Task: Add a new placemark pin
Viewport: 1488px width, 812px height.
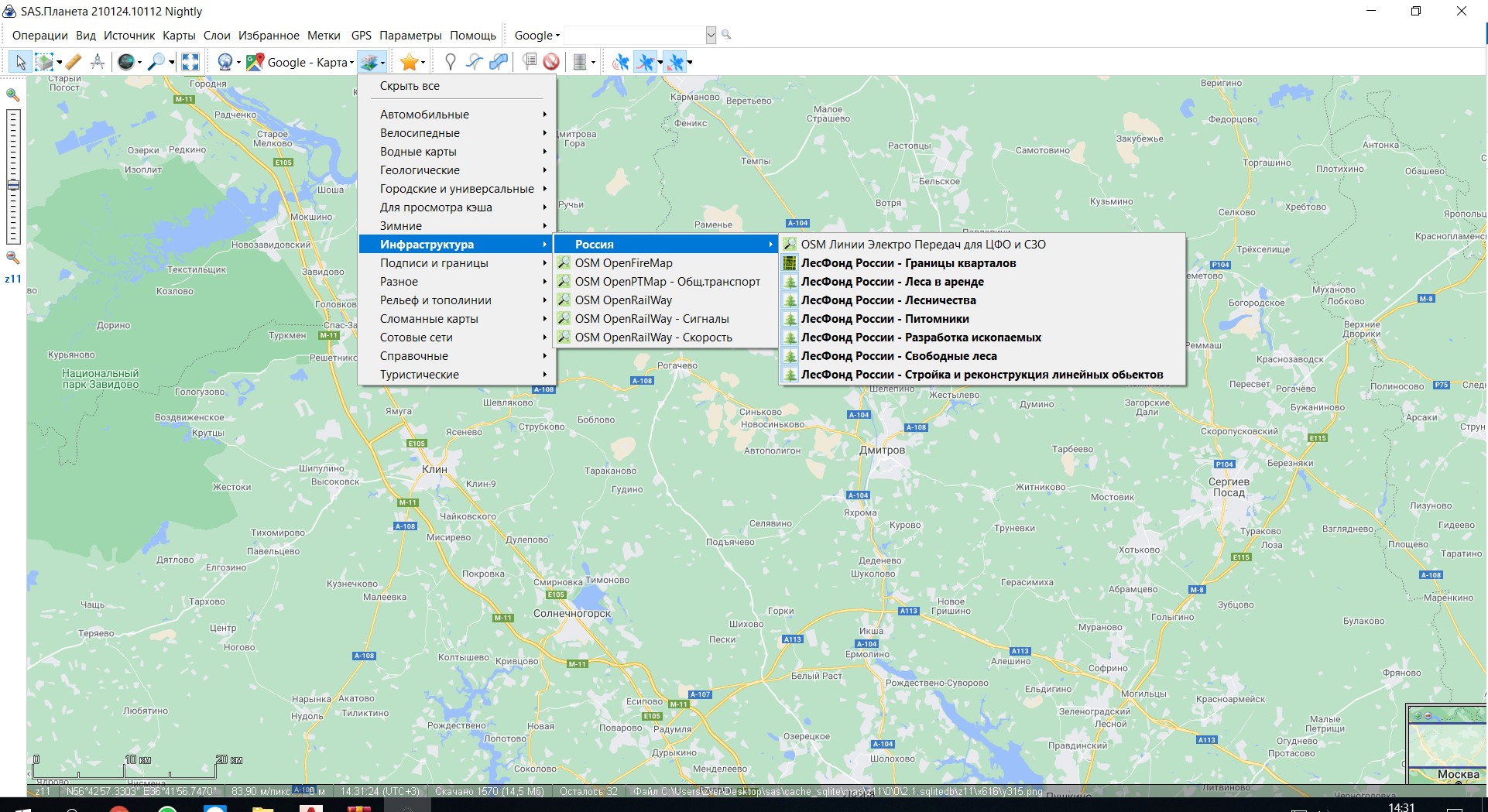Action: point(450,62)
